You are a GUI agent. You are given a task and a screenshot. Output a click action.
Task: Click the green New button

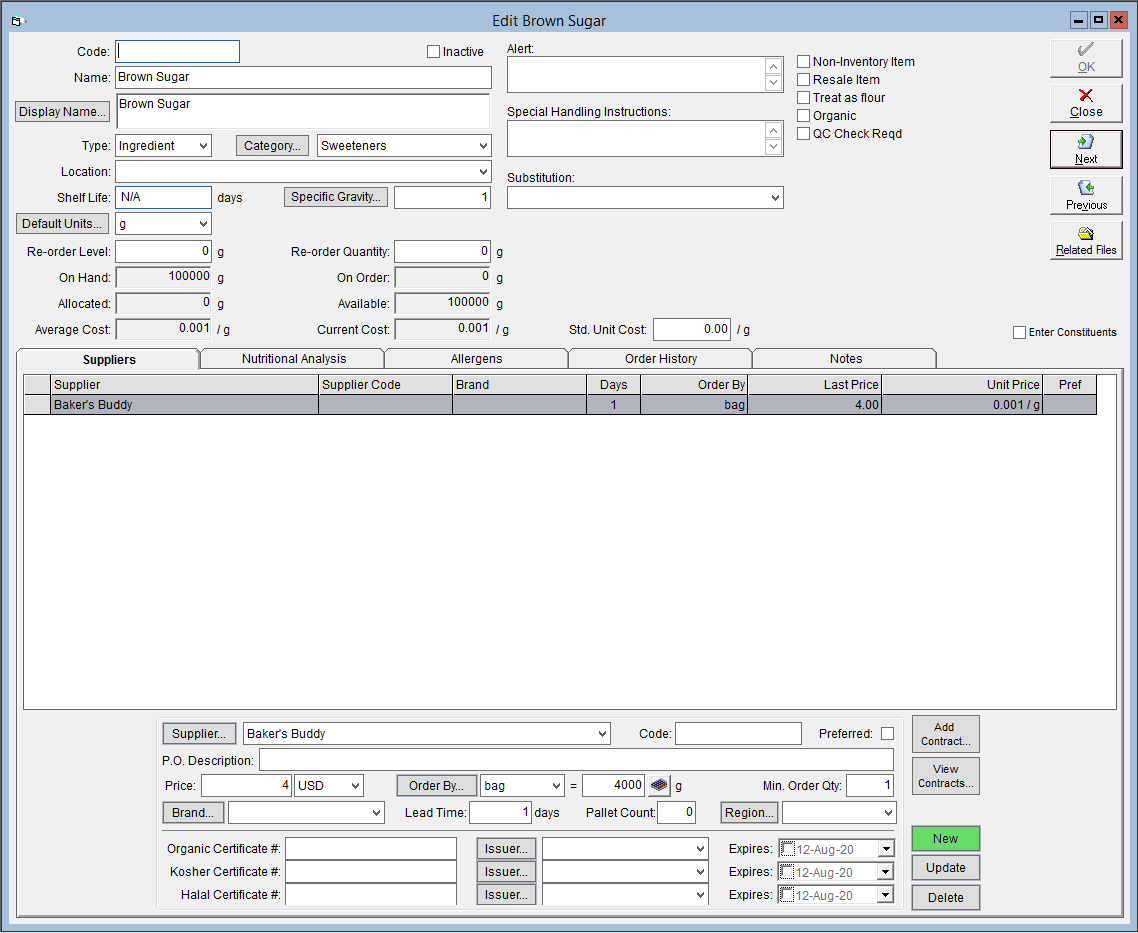click(945, 839)
